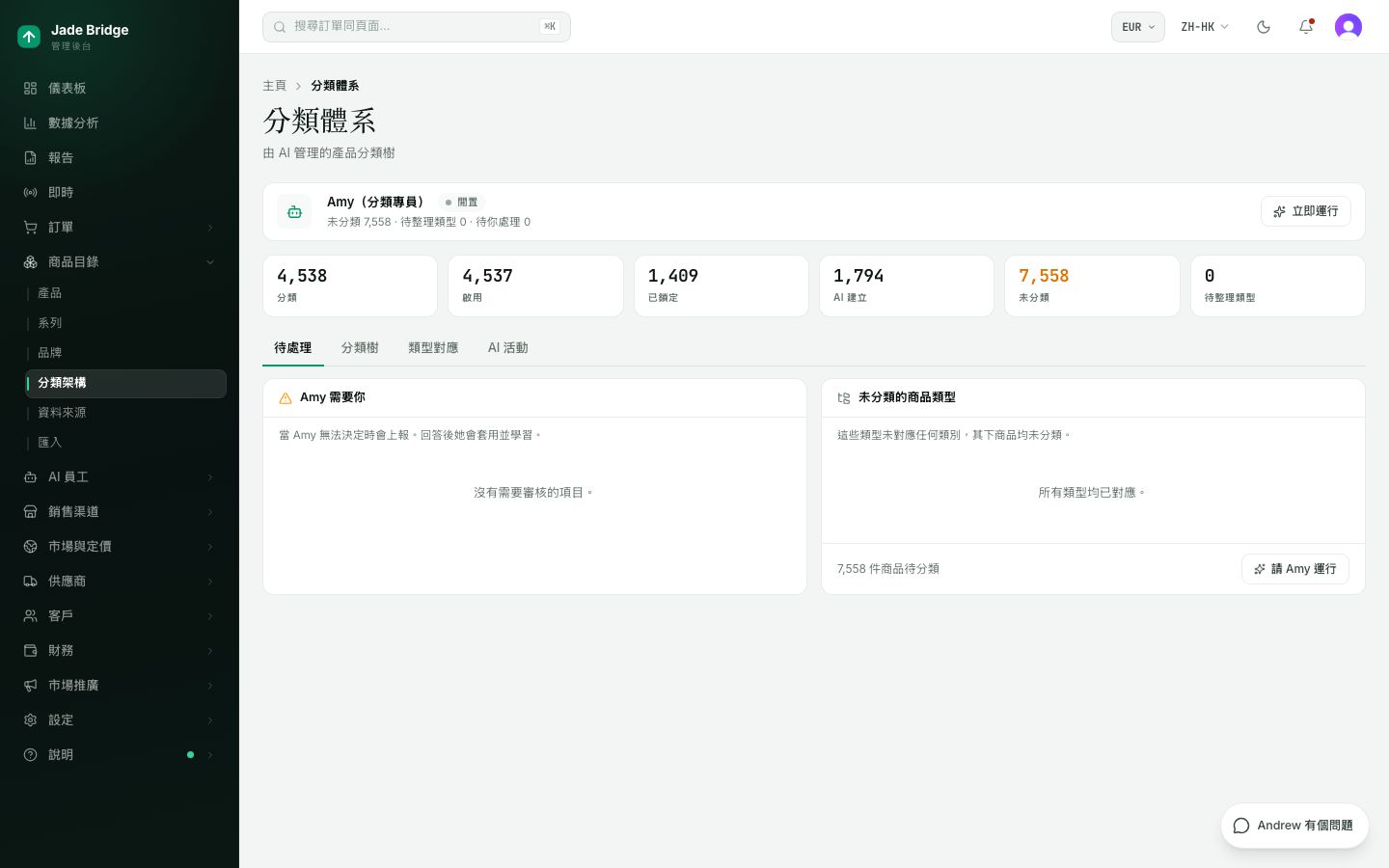Open 資料來源 under 商品目錄

[x=125, y=413]
